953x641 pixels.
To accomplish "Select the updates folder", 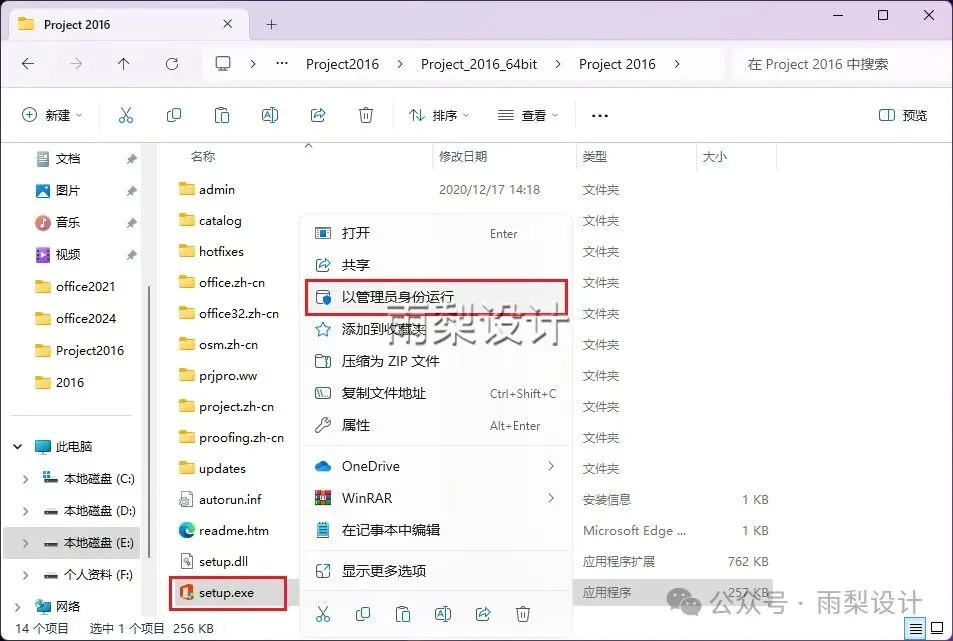I will click(x=212, y=468).
